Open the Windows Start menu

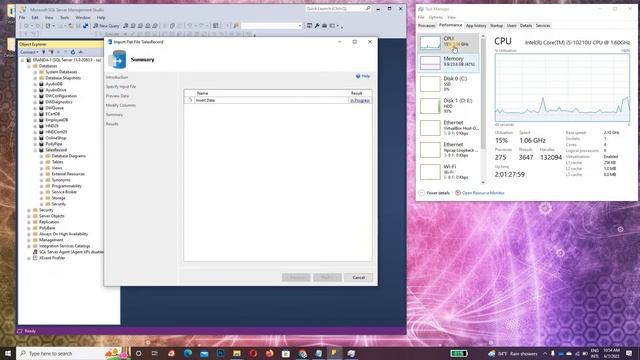[x=8, y=353]
